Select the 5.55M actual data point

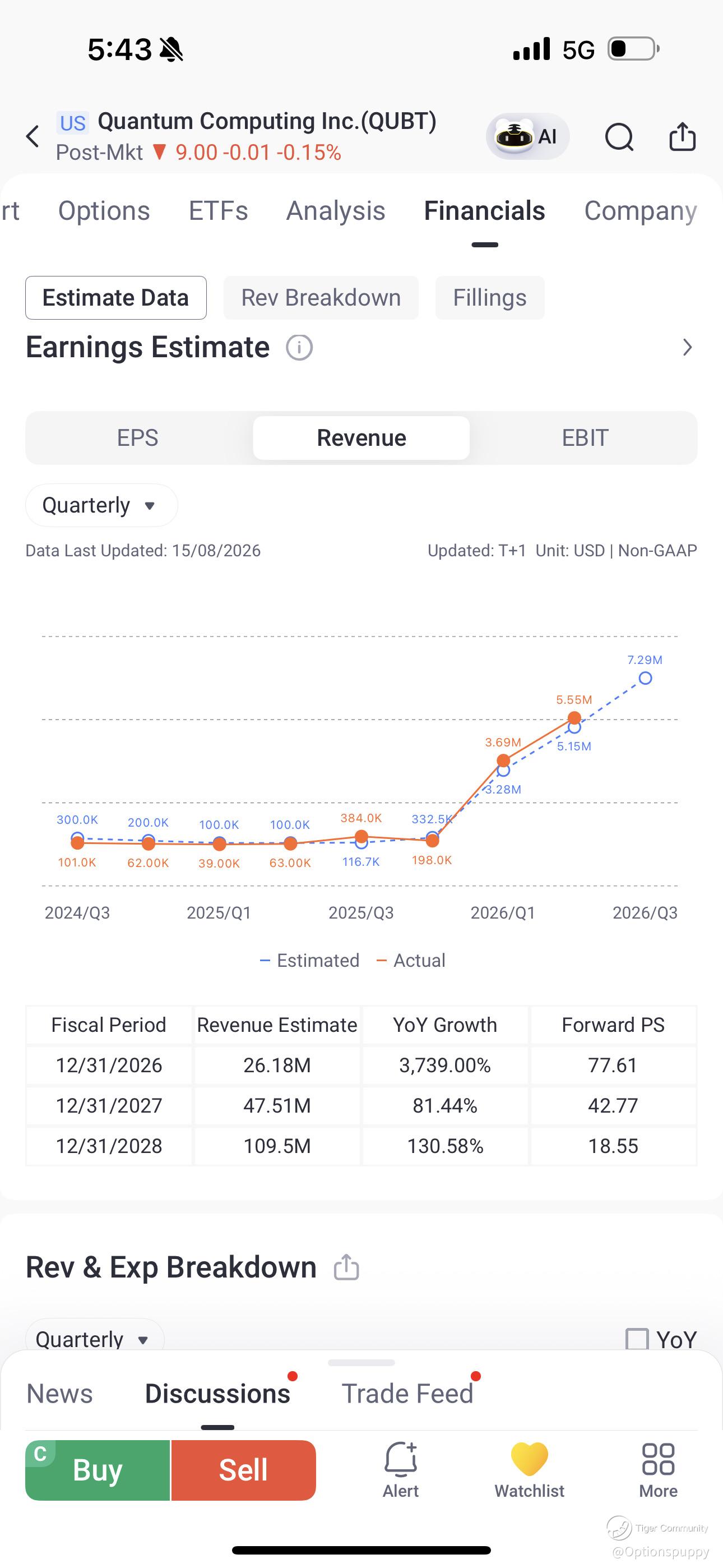click(574, 718)
